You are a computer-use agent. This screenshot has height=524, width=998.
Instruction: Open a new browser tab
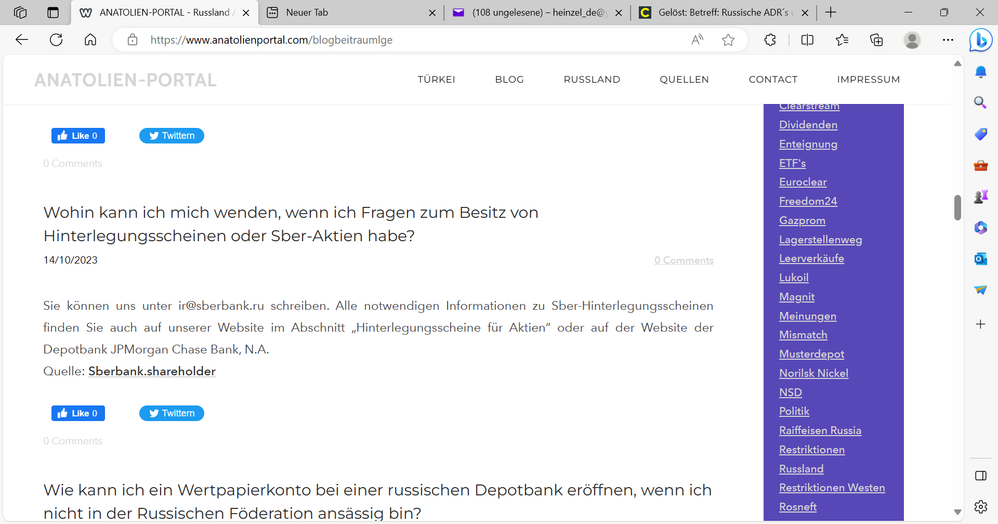point(831,12)
